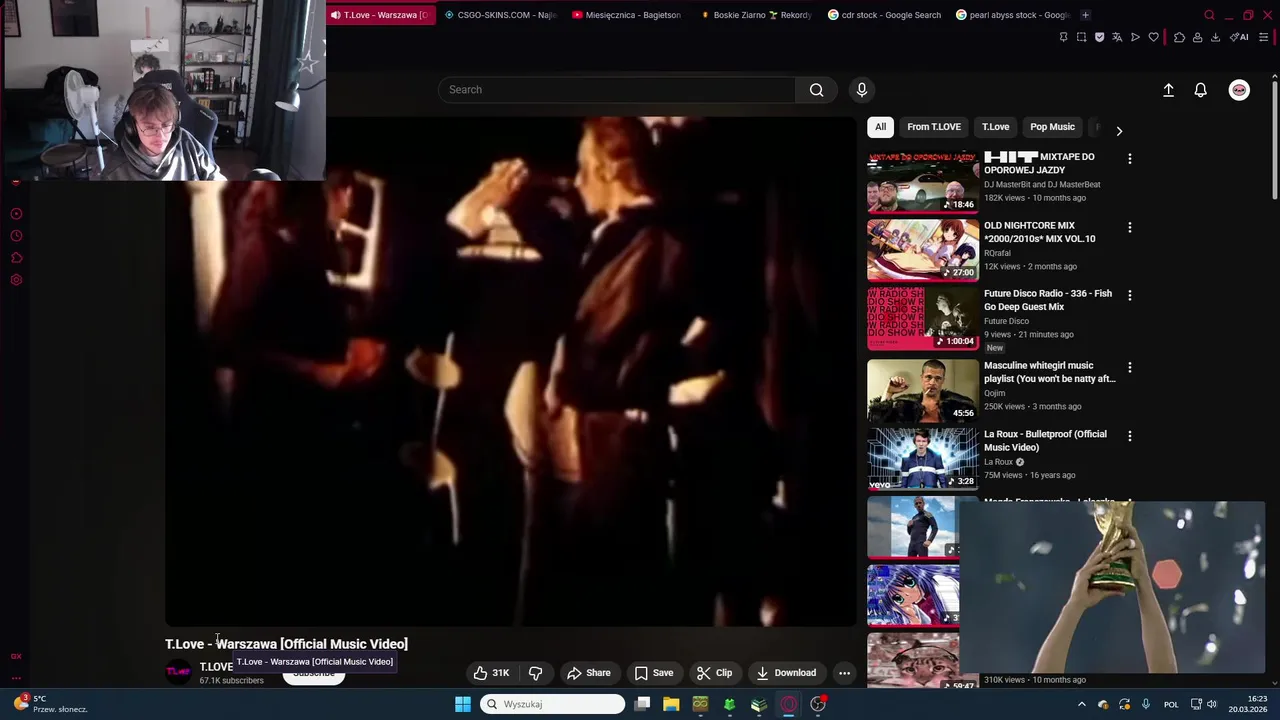Image resolution: width=1280 pixels, height=720 pixels.
Task: Click the heart bookmark icon in toolbar
Action: pos(1153,37)
